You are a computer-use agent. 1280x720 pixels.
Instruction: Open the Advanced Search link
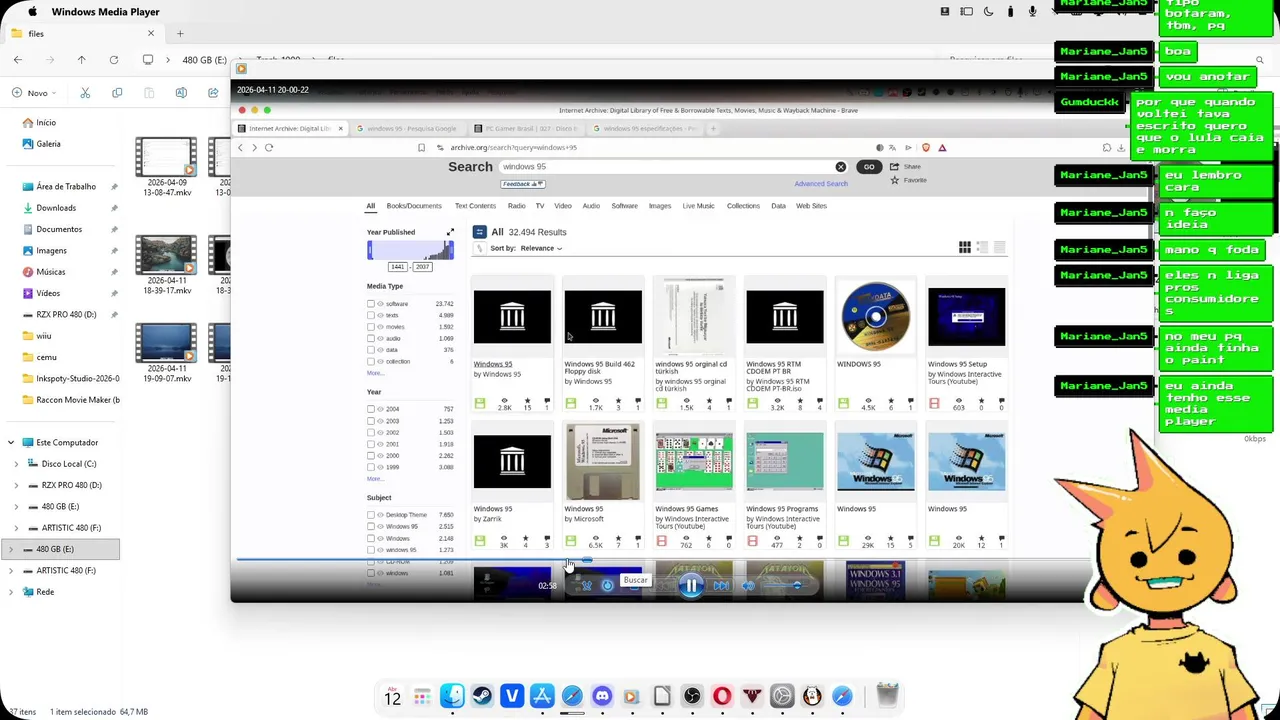tap(821, 184)
